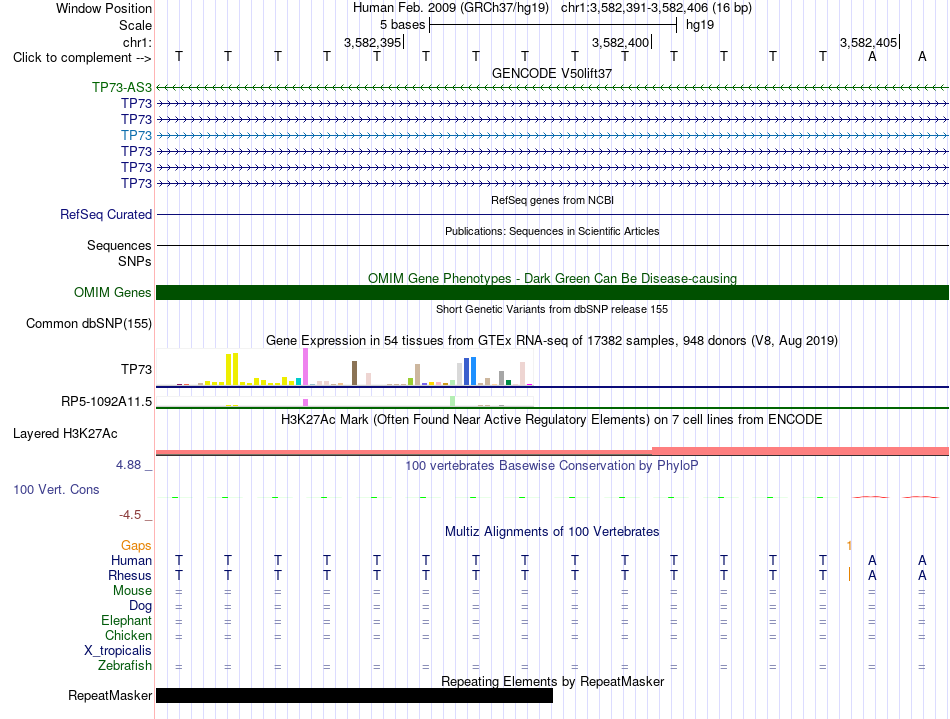Click 'Human Feb. 2009 (GRCh37/hg19)' assembly text
950x719 pixels.
[x=451, y=8]
